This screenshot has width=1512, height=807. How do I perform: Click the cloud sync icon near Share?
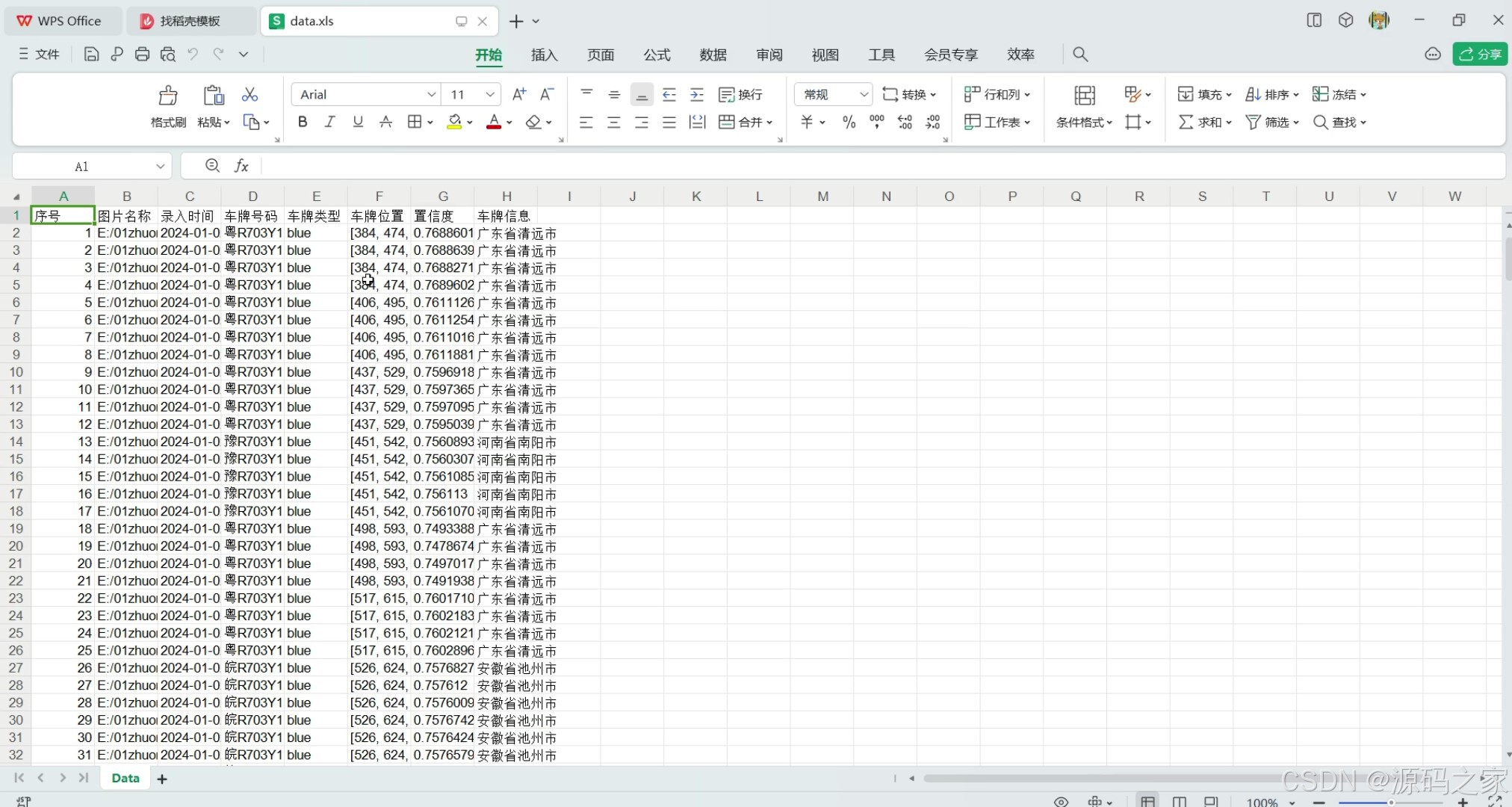(x=1432, y=54)
